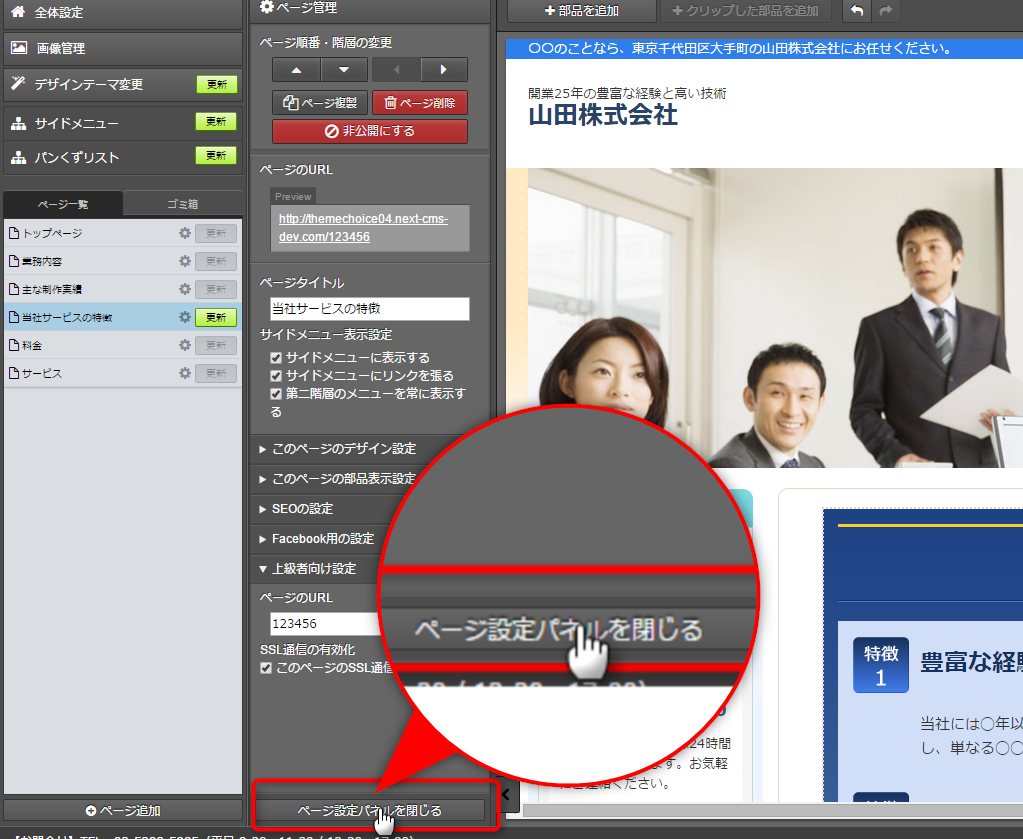Open gear settings for トップページ
This screenshot has height=839, width=1023.
tap(184, 233)
